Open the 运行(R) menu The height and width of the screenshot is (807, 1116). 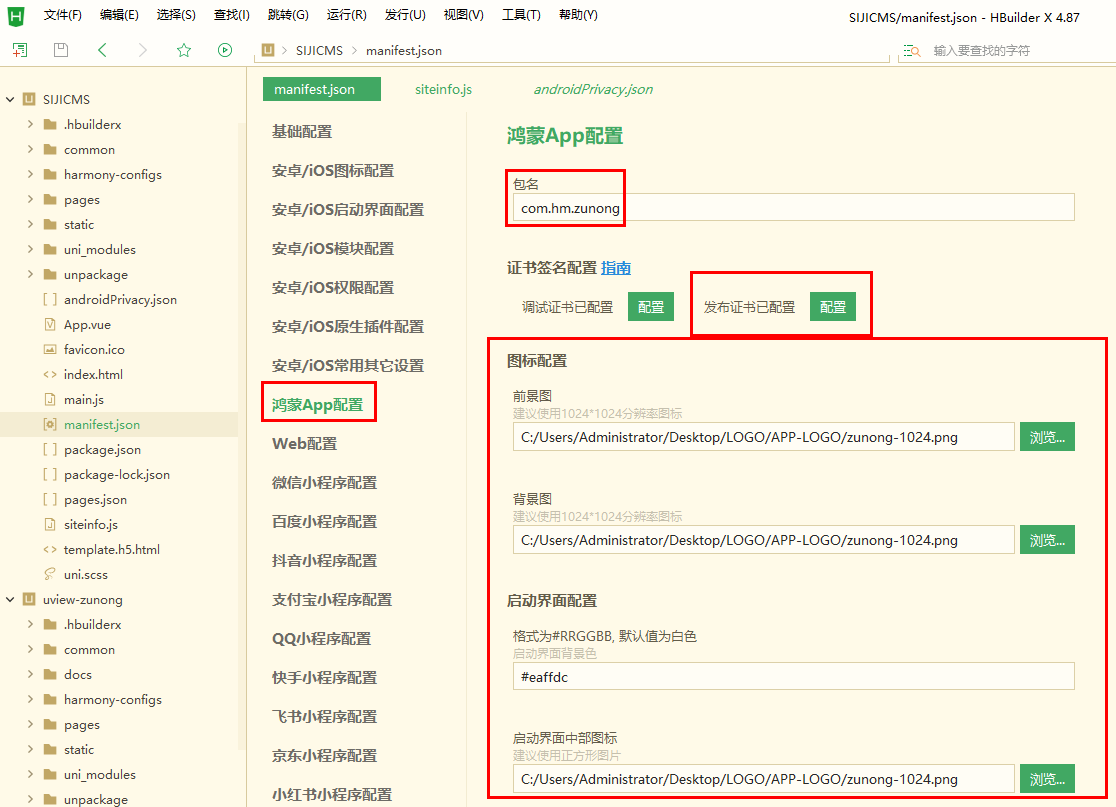(x=347, y=15)
